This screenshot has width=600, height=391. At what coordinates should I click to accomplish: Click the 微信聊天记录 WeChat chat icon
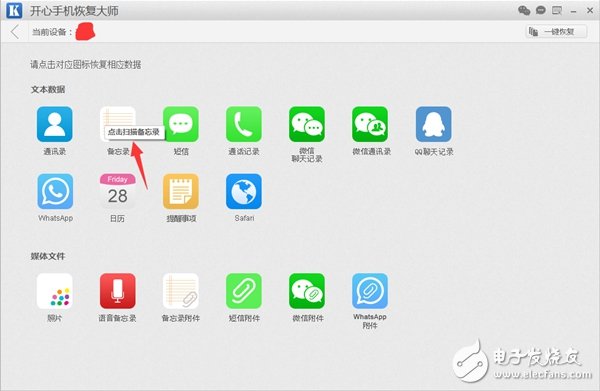[307, 124]
